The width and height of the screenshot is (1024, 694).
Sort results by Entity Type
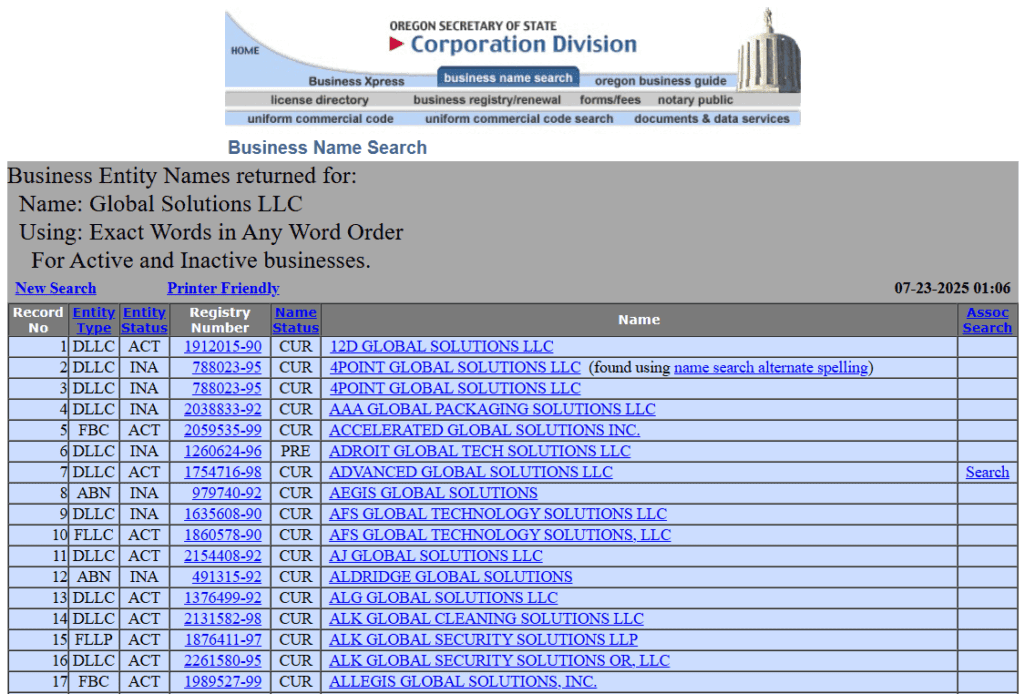click(93, 319)
